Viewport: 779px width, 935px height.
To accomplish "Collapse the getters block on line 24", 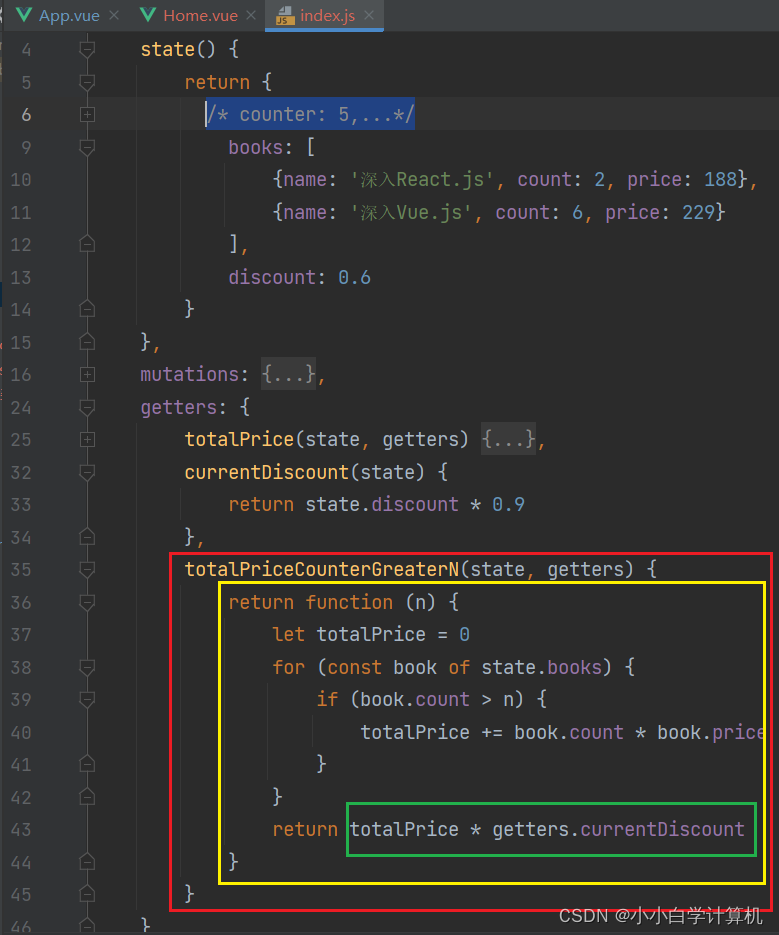I will click(87, 407).
